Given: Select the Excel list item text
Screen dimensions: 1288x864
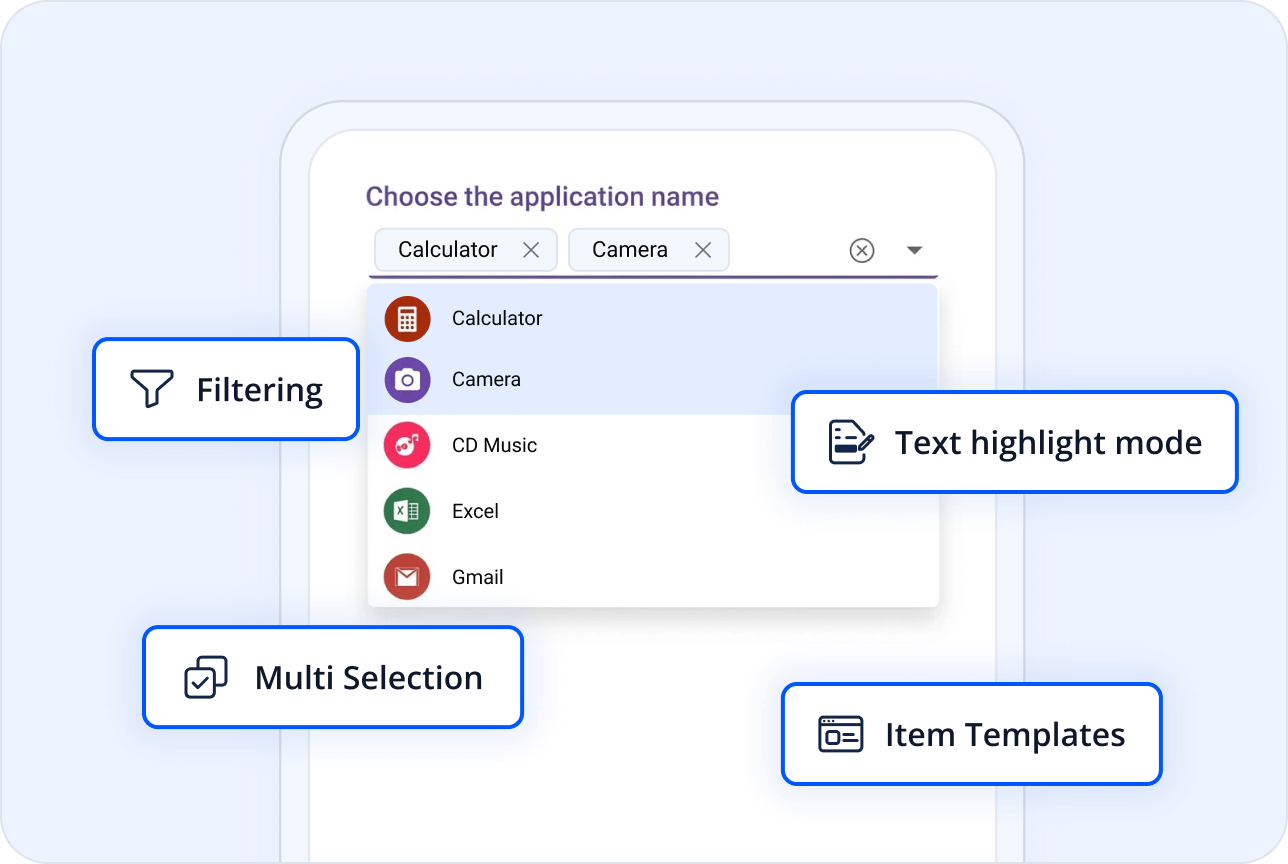Looking at the screenshot, I should click(475, 511).
